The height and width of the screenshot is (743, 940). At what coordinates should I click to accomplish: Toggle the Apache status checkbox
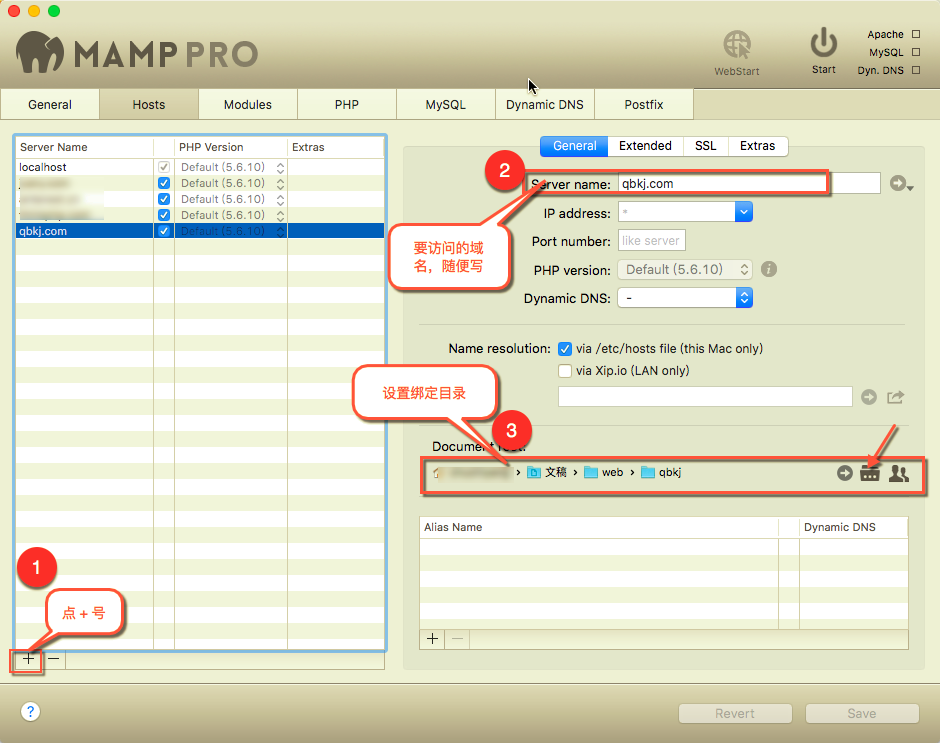pos(916,34)
